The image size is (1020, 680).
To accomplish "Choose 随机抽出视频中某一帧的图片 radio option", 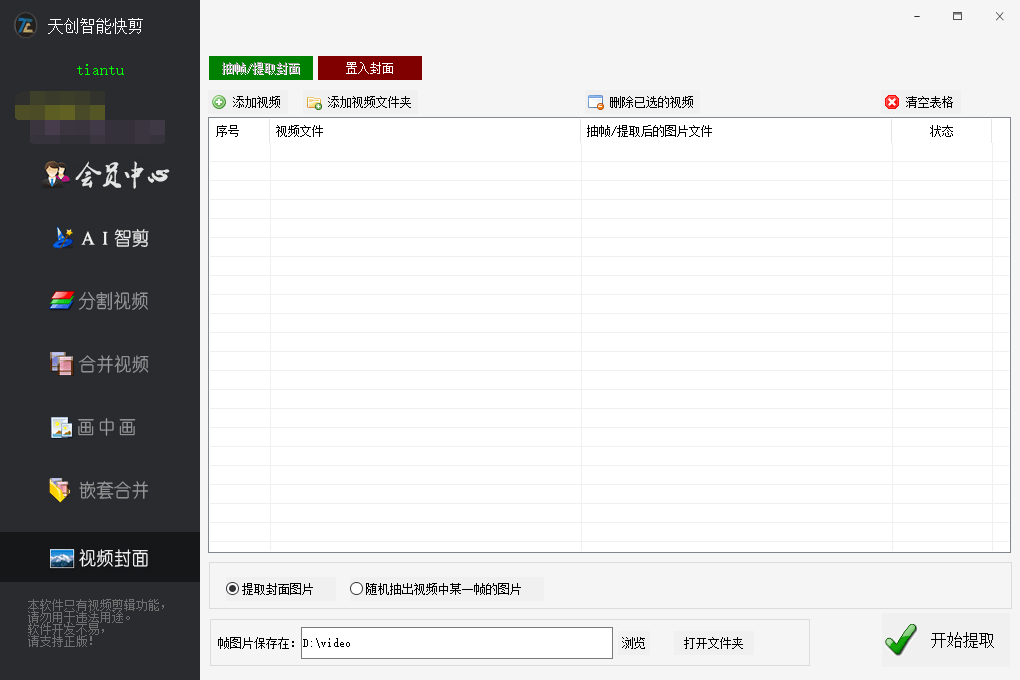I will coord(357,589).
